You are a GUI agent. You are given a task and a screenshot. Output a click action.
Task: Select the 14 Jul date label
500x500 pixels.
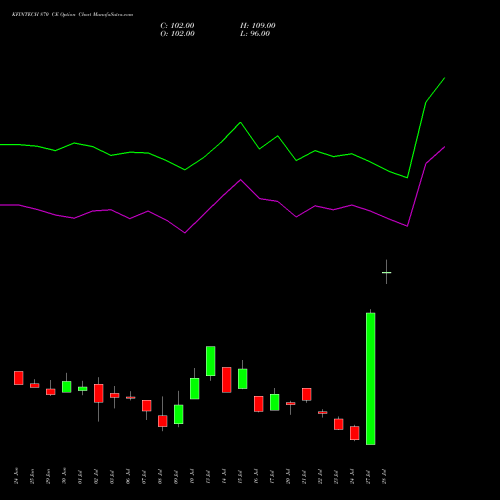[224, 477]
